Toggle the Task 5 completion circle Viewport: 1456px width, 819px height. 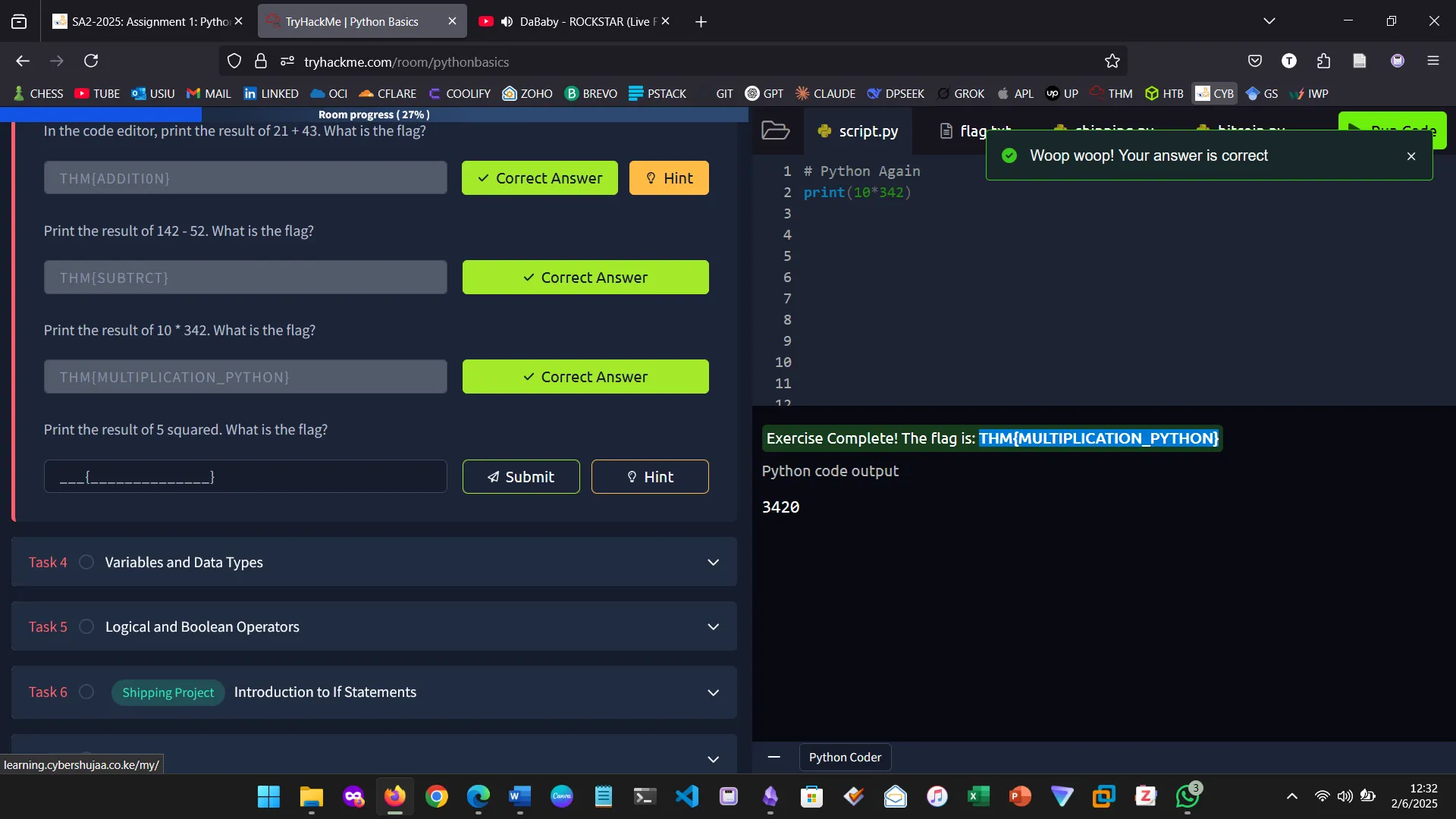pyautogui.click(x=86, y=626)
